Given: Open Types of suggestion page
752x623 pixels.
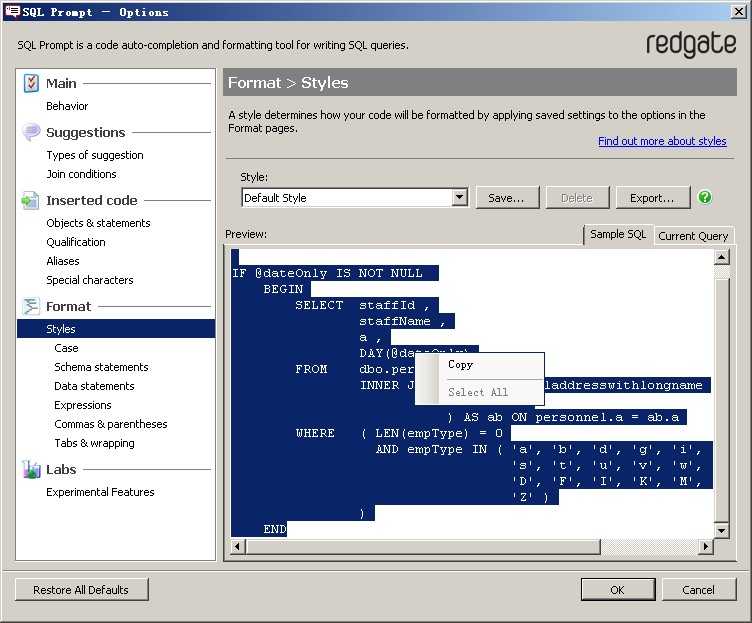Looking at the screenshot, I should tap(95, 155).
